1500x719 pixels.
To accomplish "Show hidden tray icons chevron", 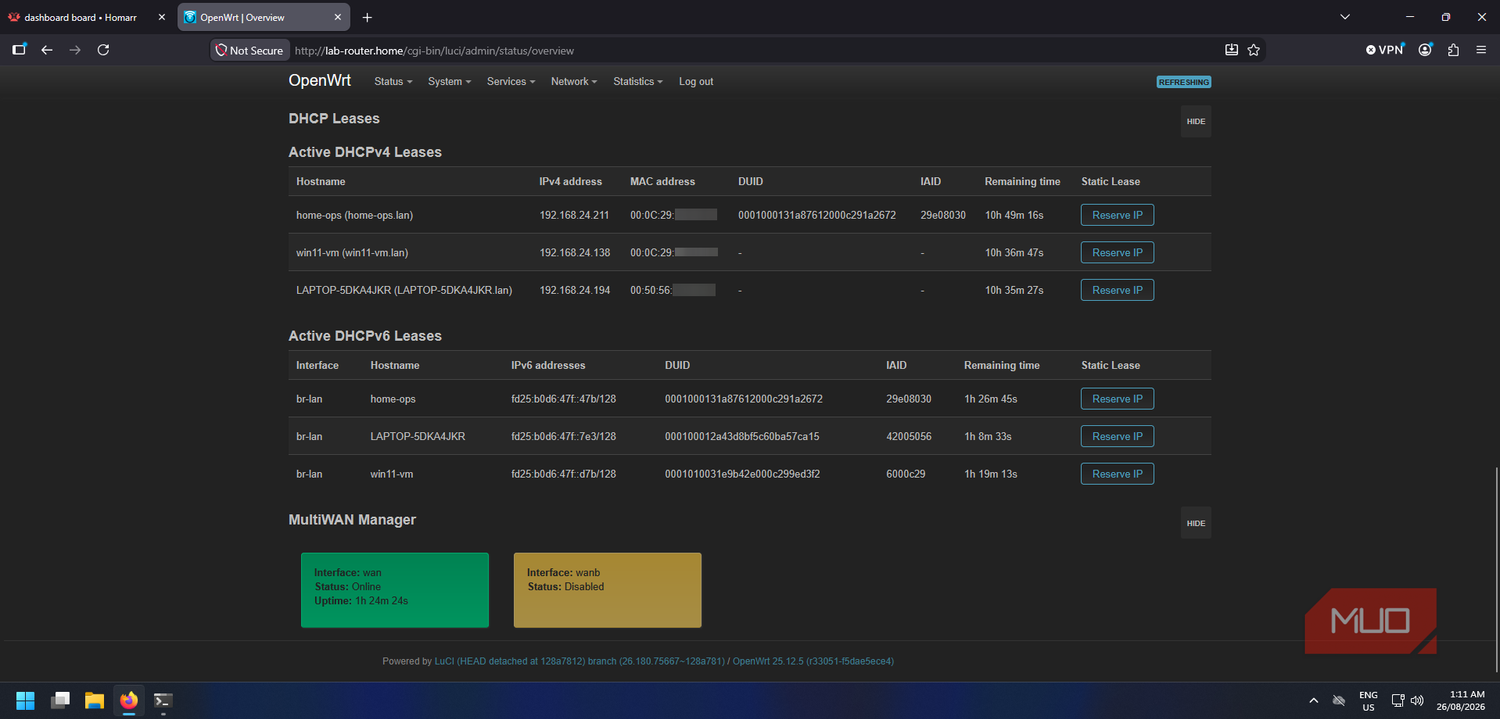I will (1313, 700).
